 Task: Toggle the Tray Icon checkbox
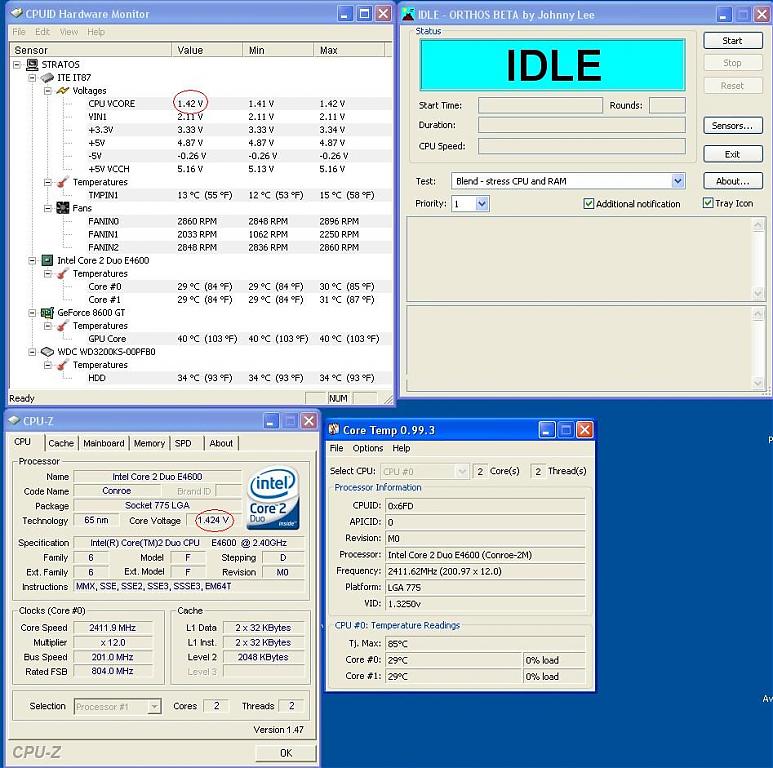point(708,203)
